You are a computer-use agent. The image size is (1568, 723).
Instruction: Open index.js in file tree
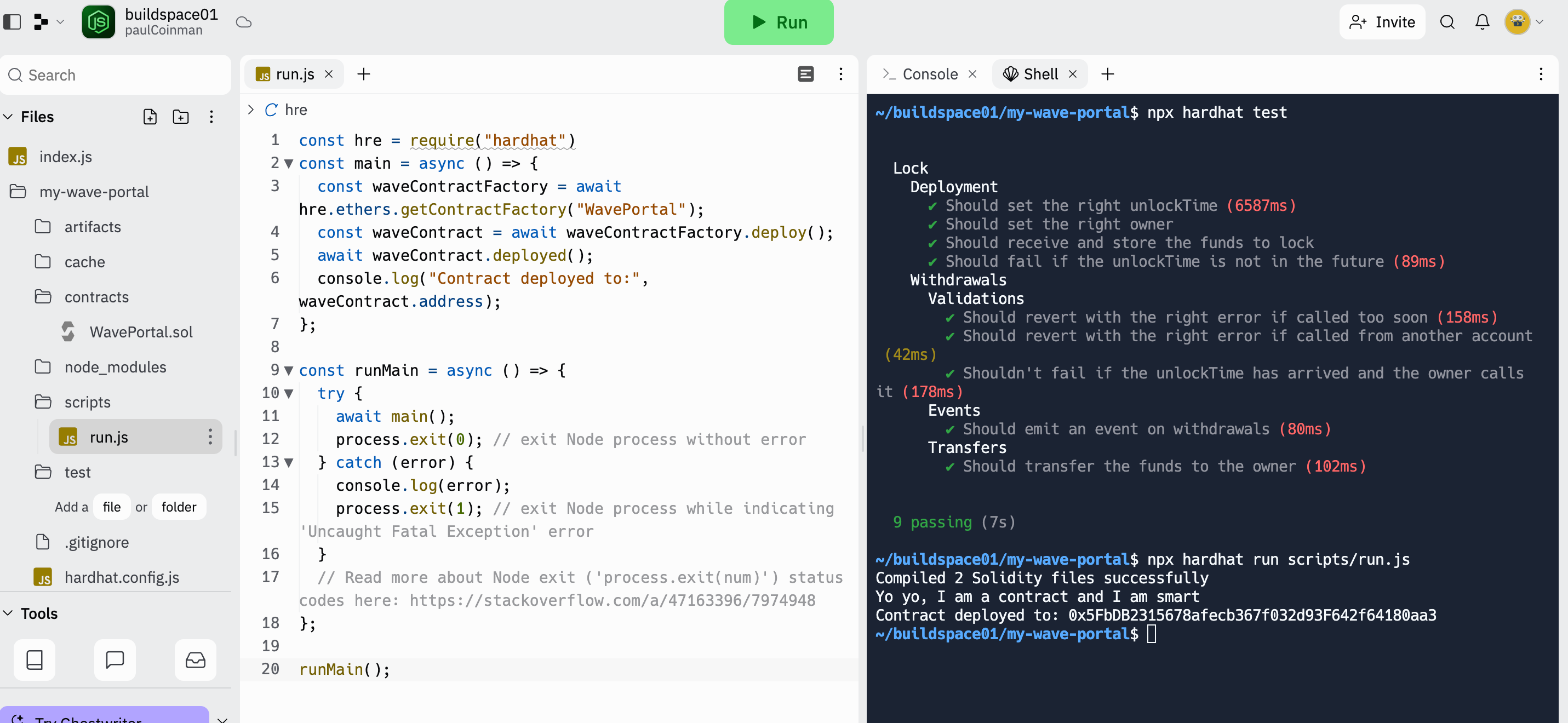coord(66,157)
